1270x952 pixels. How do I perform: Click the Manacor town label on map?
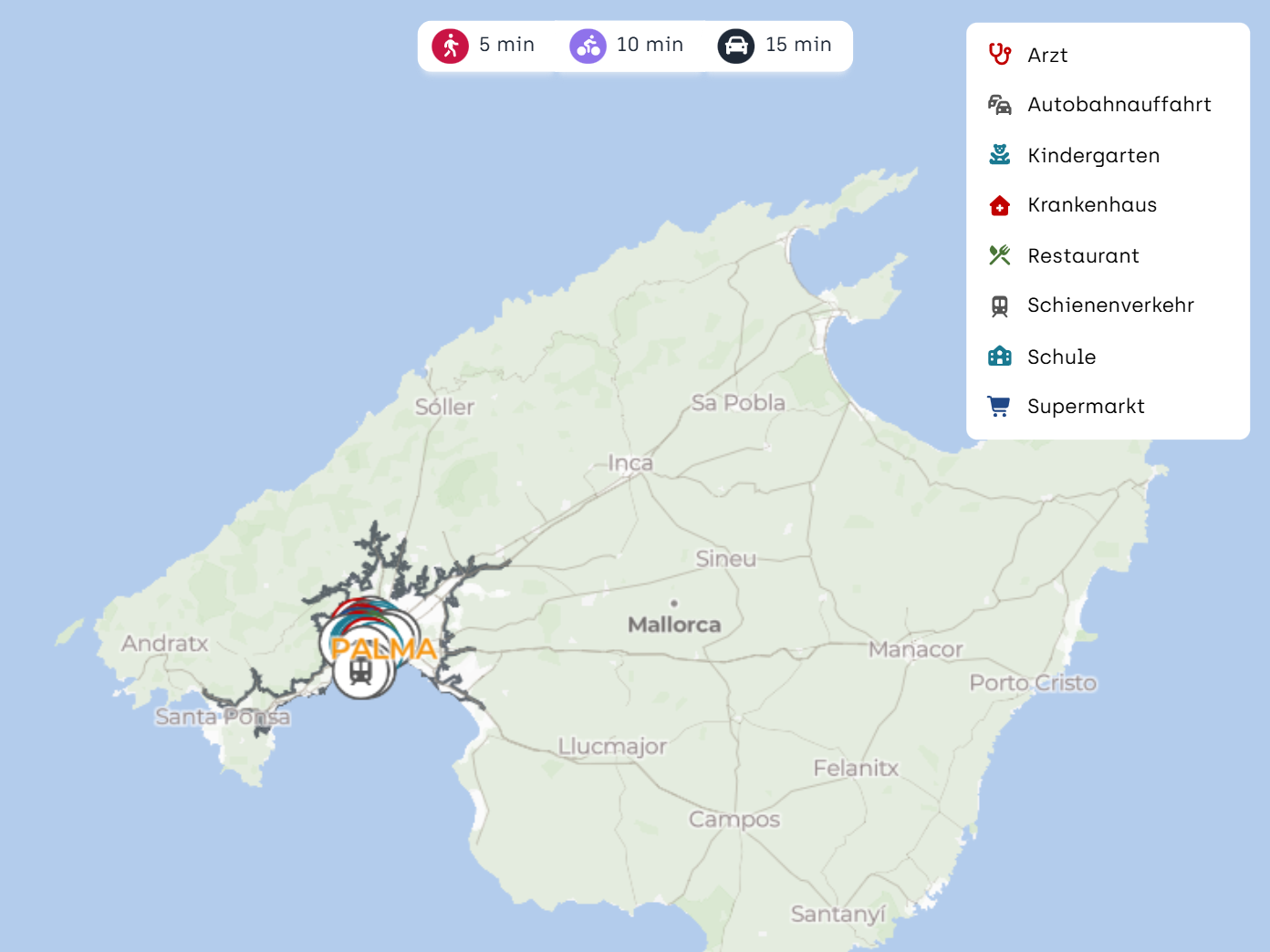point(915,649)
